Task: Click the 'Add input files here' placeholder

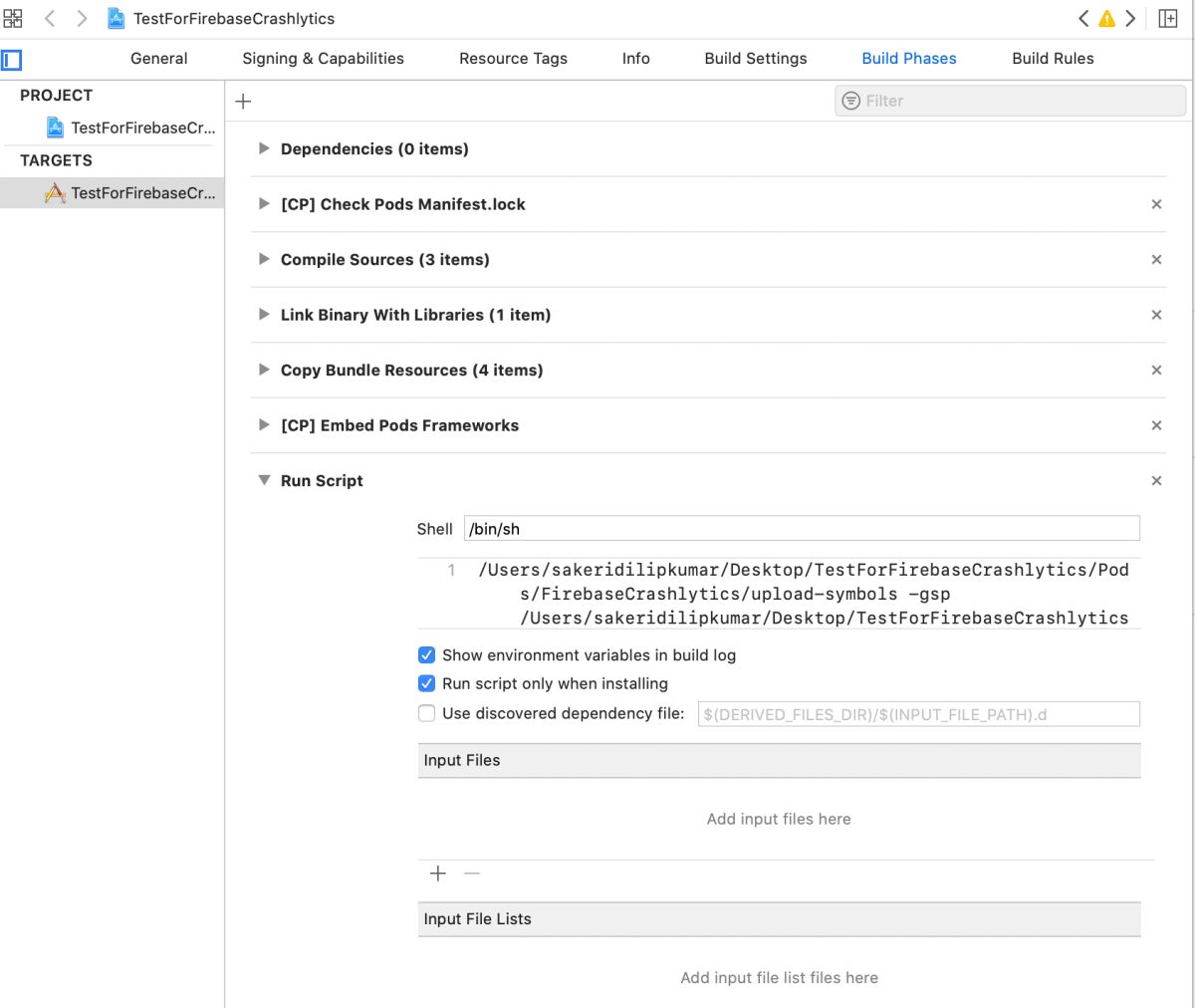Action: pyautogui.click(x=779, y=819)
